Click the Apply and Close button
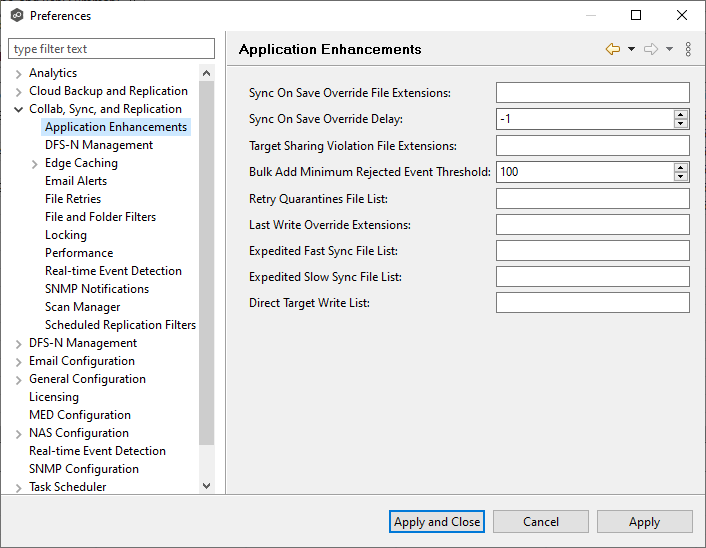 tap(437, 521)
